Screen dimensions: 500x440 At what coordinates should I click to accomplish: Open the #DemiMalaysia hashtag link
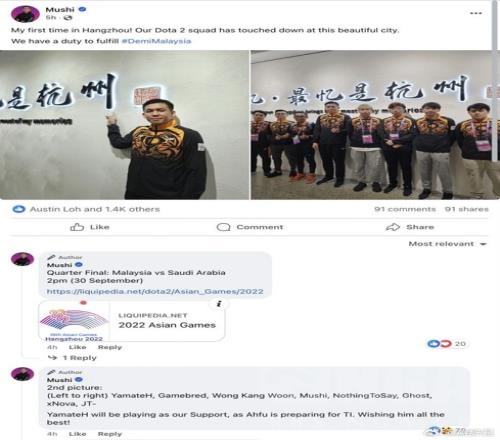tap(156, 41)
